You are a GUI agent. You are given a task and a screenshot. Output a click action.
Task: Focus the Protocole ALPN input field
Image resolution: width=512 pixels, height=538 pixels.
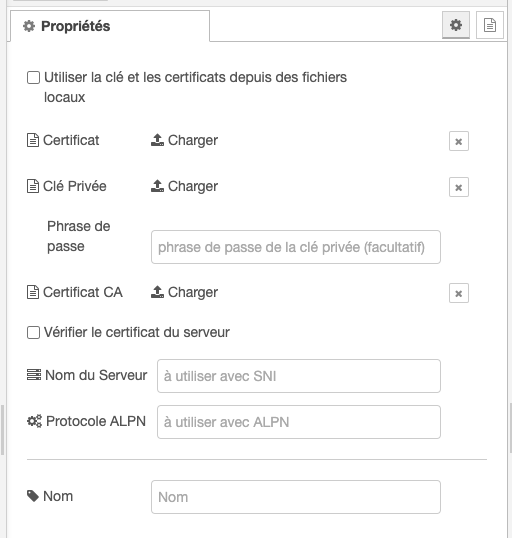pyautogui.click(x=299, y=422)
